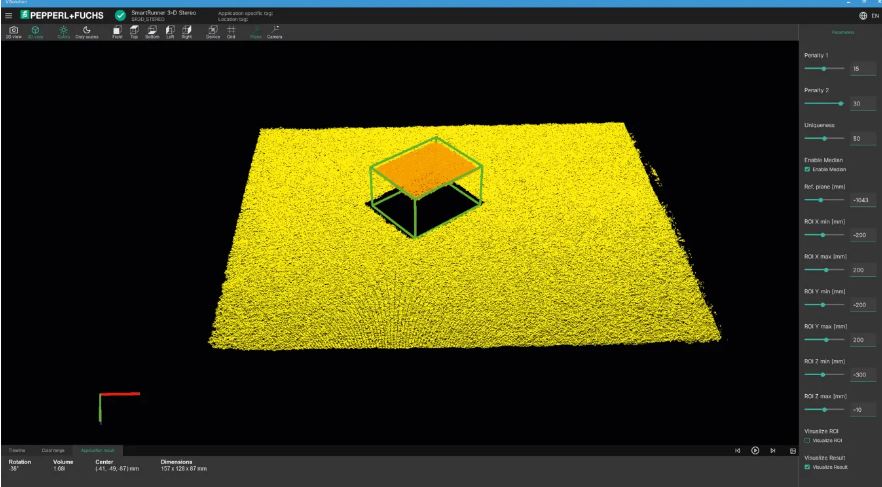Select the Camera tool
882x487 pixels.
tap(274, 32)
